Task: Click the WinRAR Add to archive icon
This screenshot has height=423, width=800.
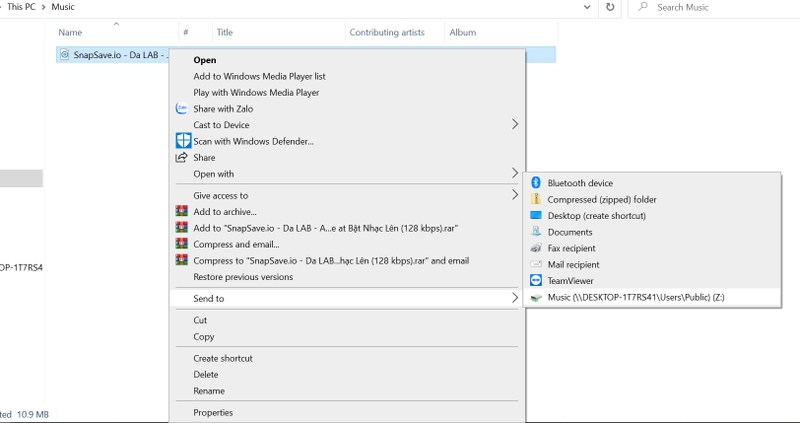Action: 181,212
